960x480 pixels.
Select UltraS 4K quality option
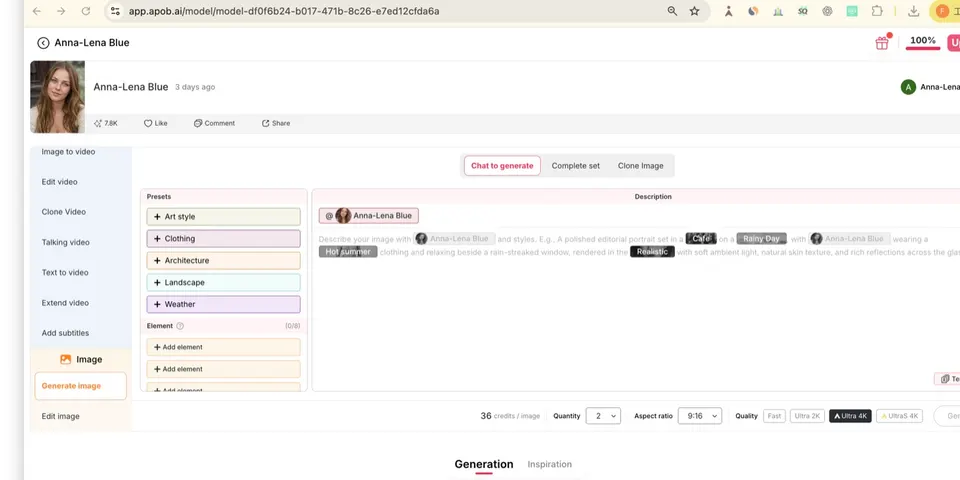click(899, 416)
